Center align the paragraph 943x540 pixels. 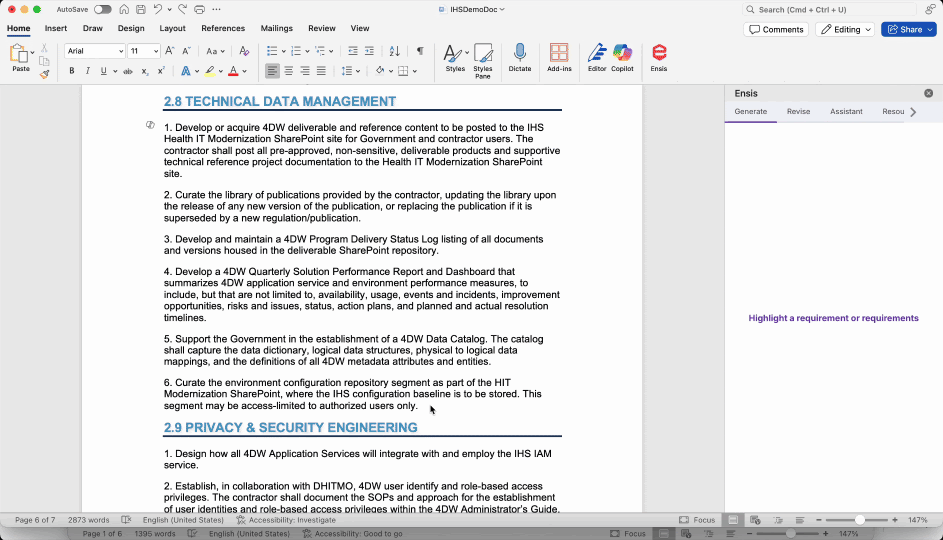[289, 71]
